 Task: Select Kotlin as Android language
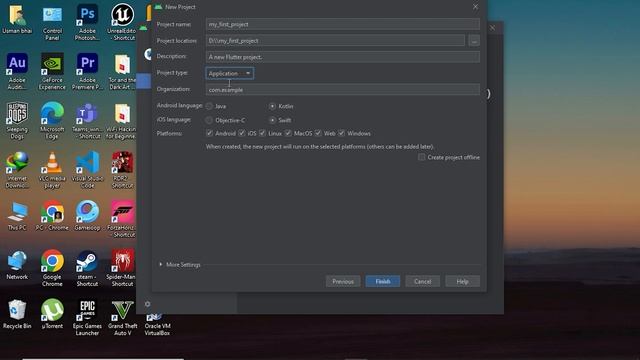272,106
